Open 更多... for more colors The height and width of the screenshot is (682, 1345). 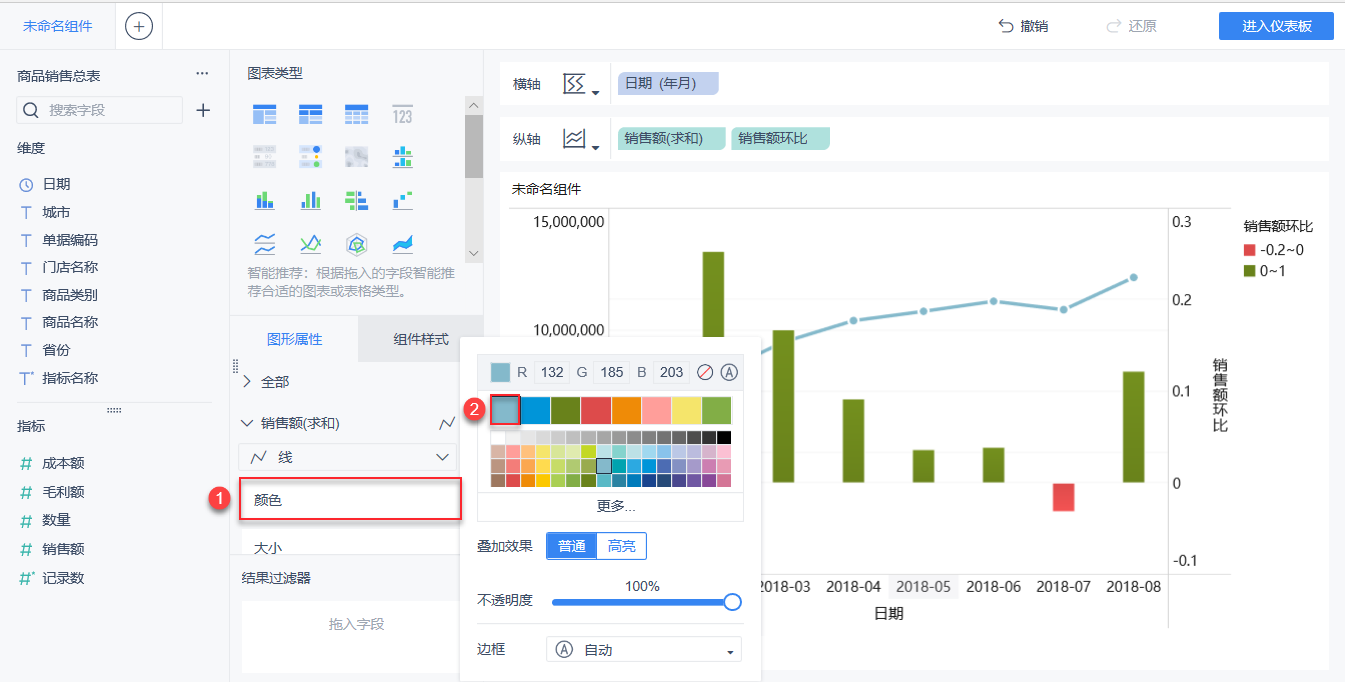click(616, 506)
